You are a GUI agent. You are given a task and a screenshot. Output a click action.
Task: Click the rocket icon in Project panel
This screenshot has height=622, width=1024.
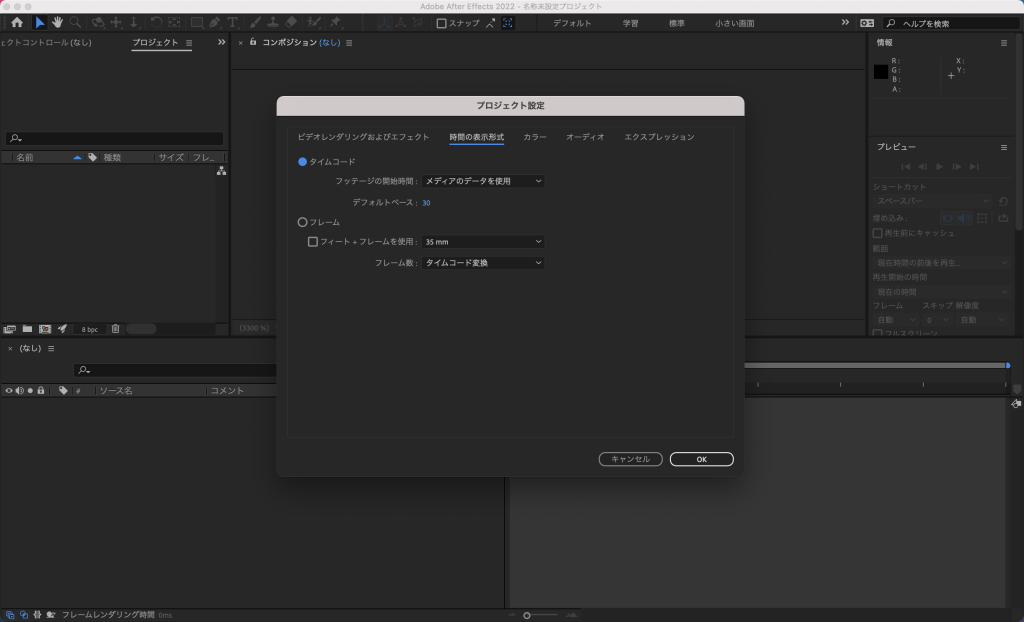click(62, 329)
